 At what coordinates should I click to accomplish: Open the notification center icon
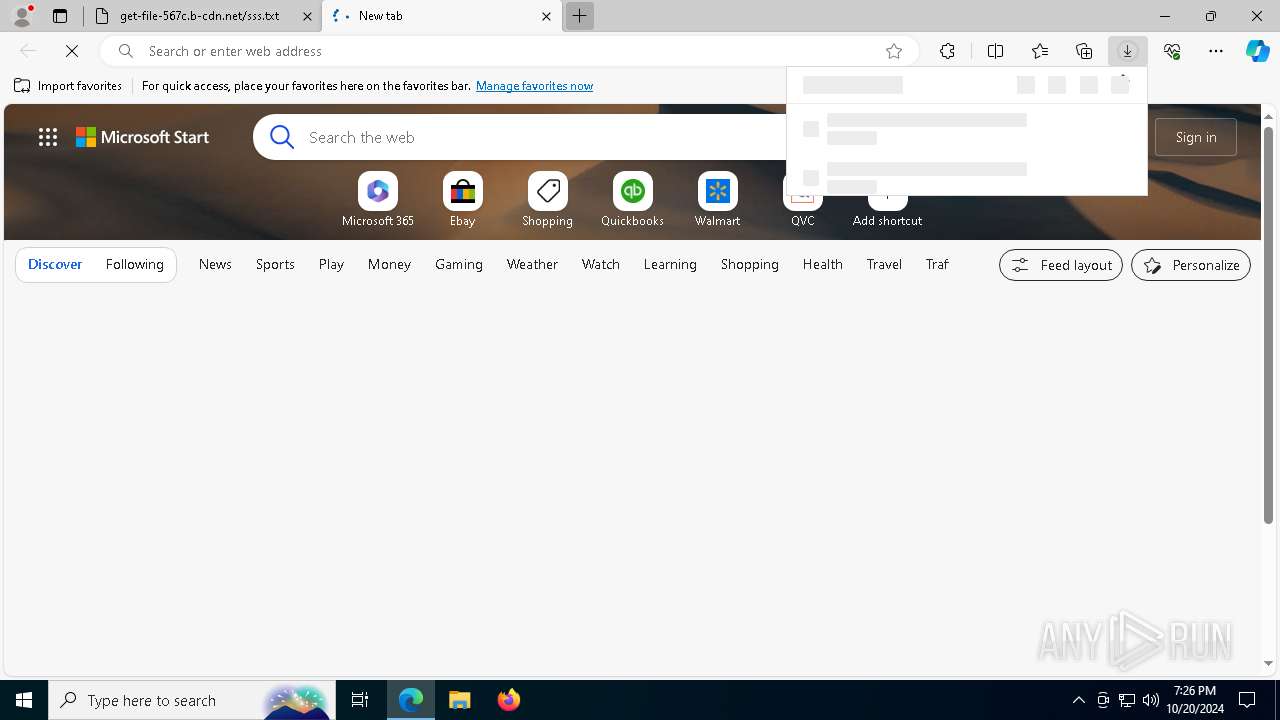[1247, 700]
